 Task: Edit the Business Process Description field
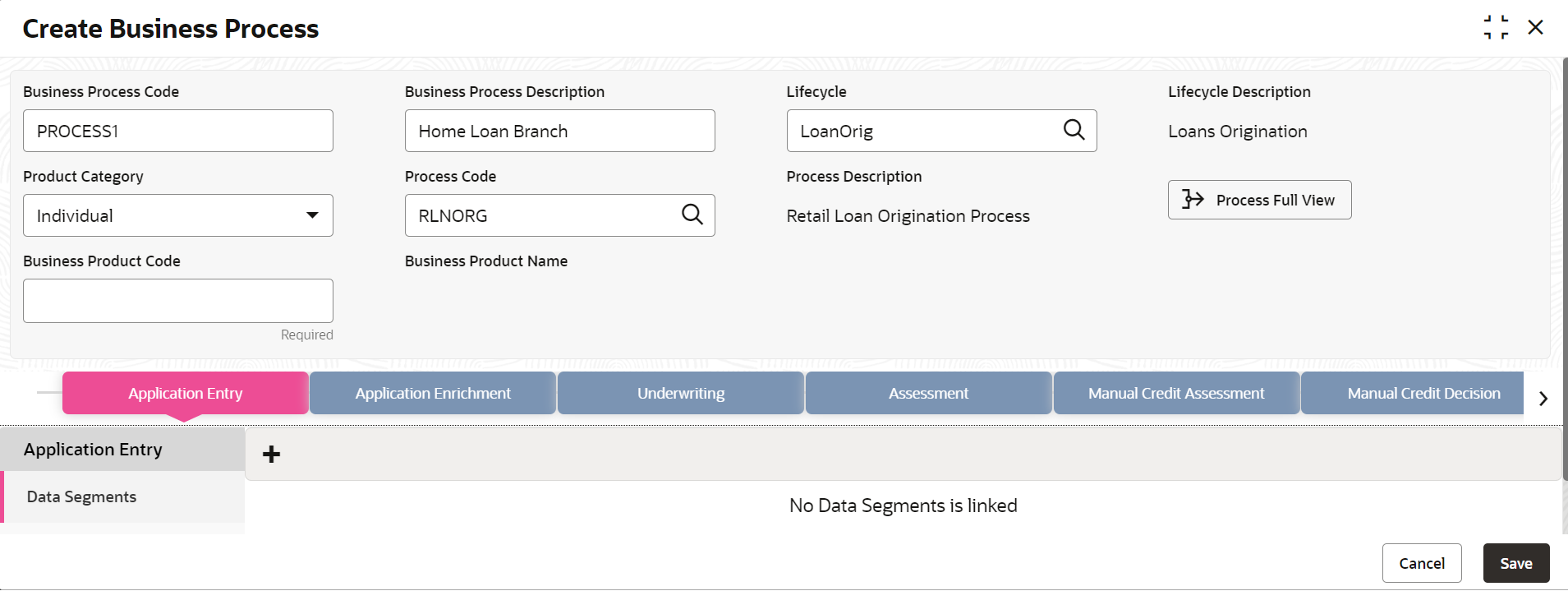tap(559, 131)
